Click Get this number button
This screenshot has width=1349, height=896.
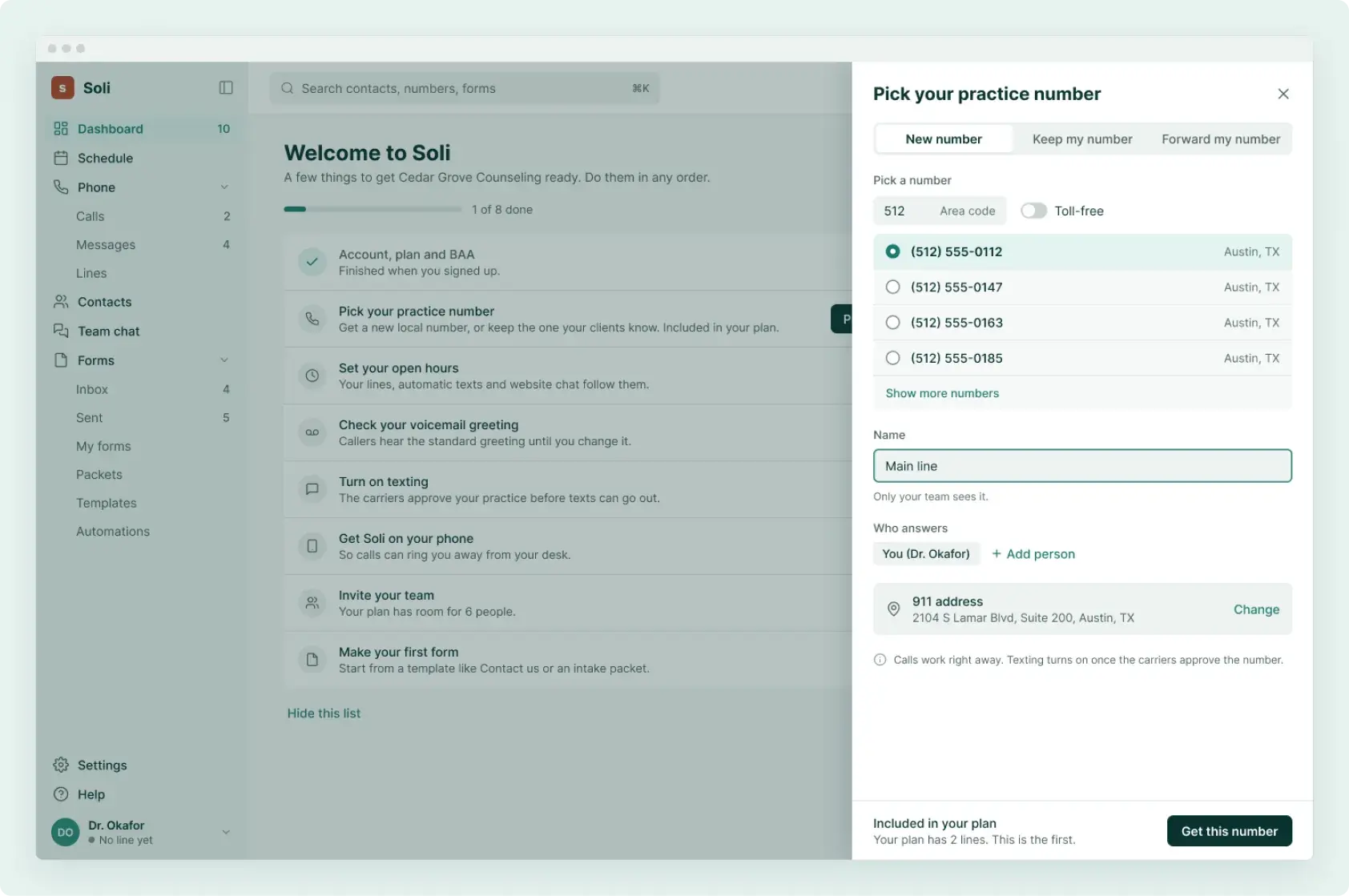pos(1229,831)
